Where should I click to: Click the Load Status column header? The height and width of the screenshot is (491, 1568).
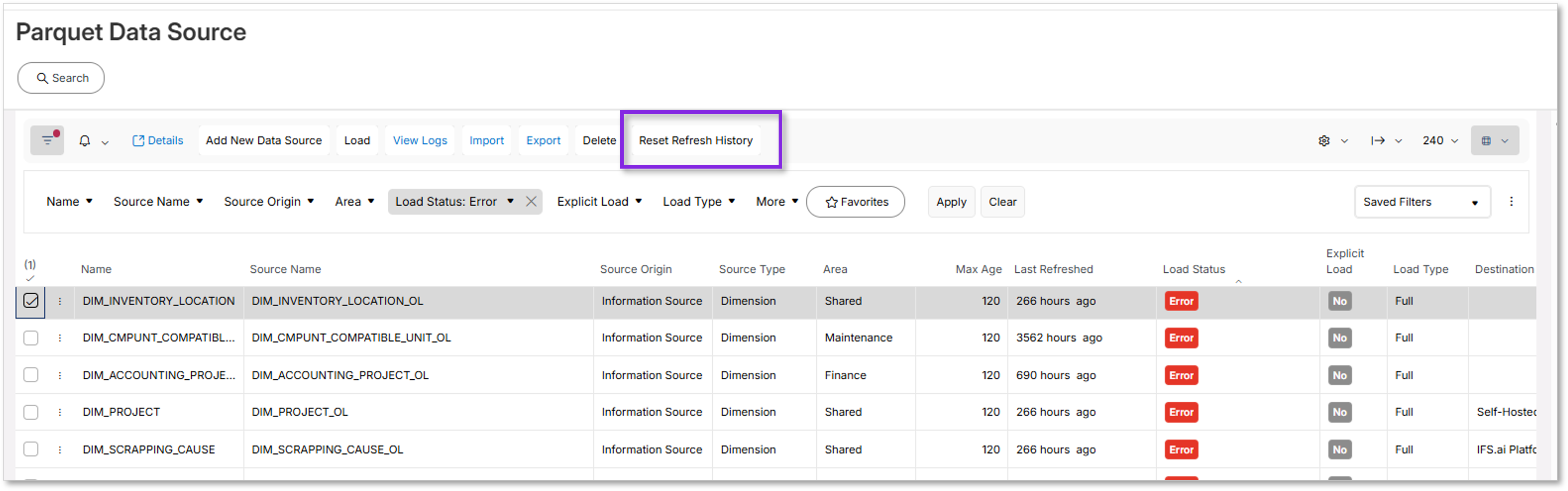pos(1194,269)
